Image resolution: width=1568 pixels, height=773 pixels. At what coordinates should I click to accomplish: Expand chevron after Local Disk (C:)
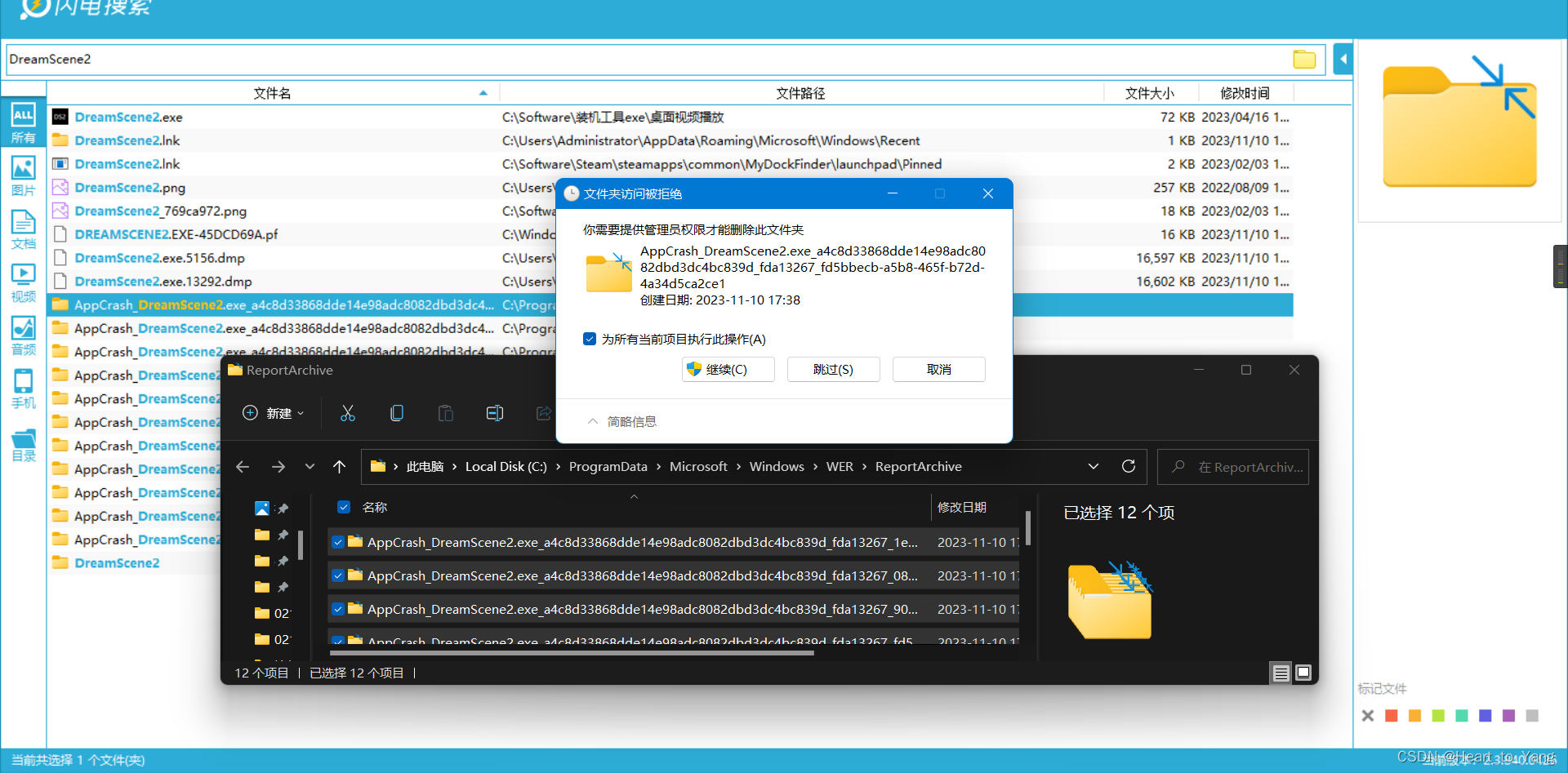pyautogui.click(x=558, y=467)
